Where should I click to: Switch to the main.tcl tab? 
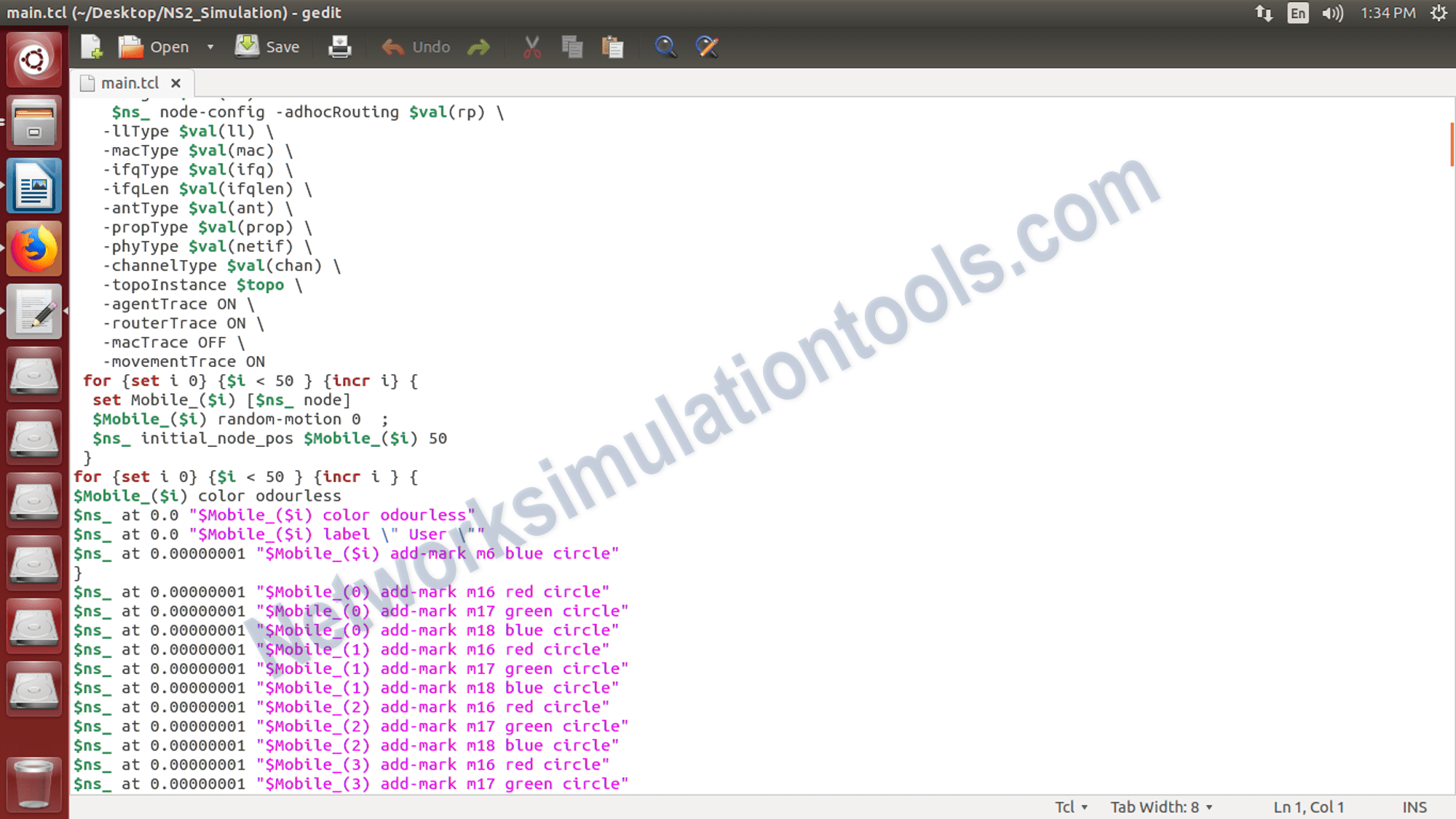(131, 82)
